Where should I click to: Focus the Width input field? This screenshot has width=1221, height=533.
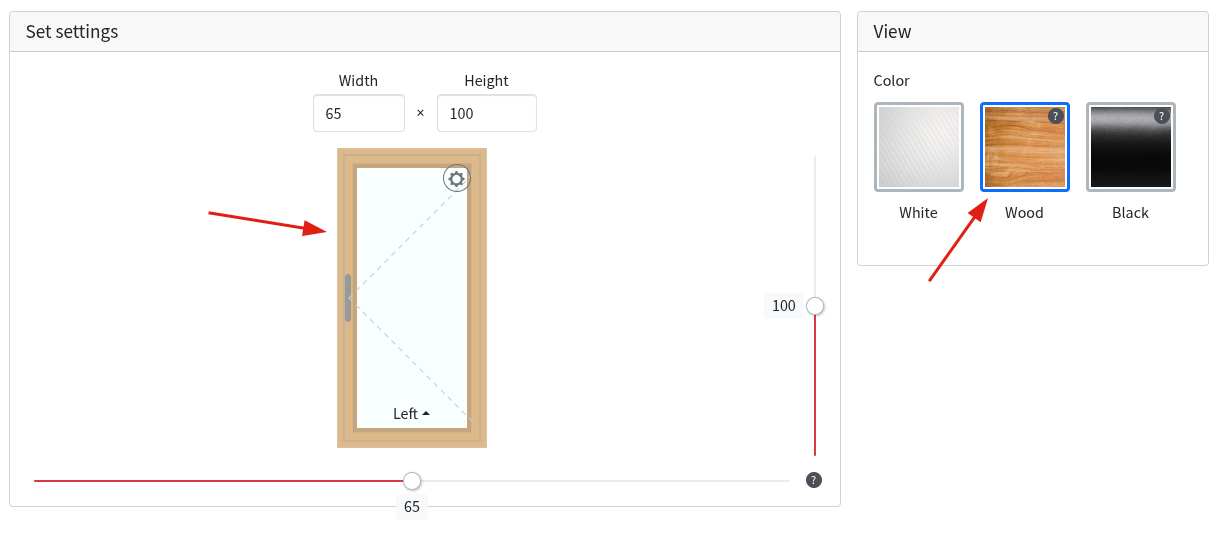point(359,113)
